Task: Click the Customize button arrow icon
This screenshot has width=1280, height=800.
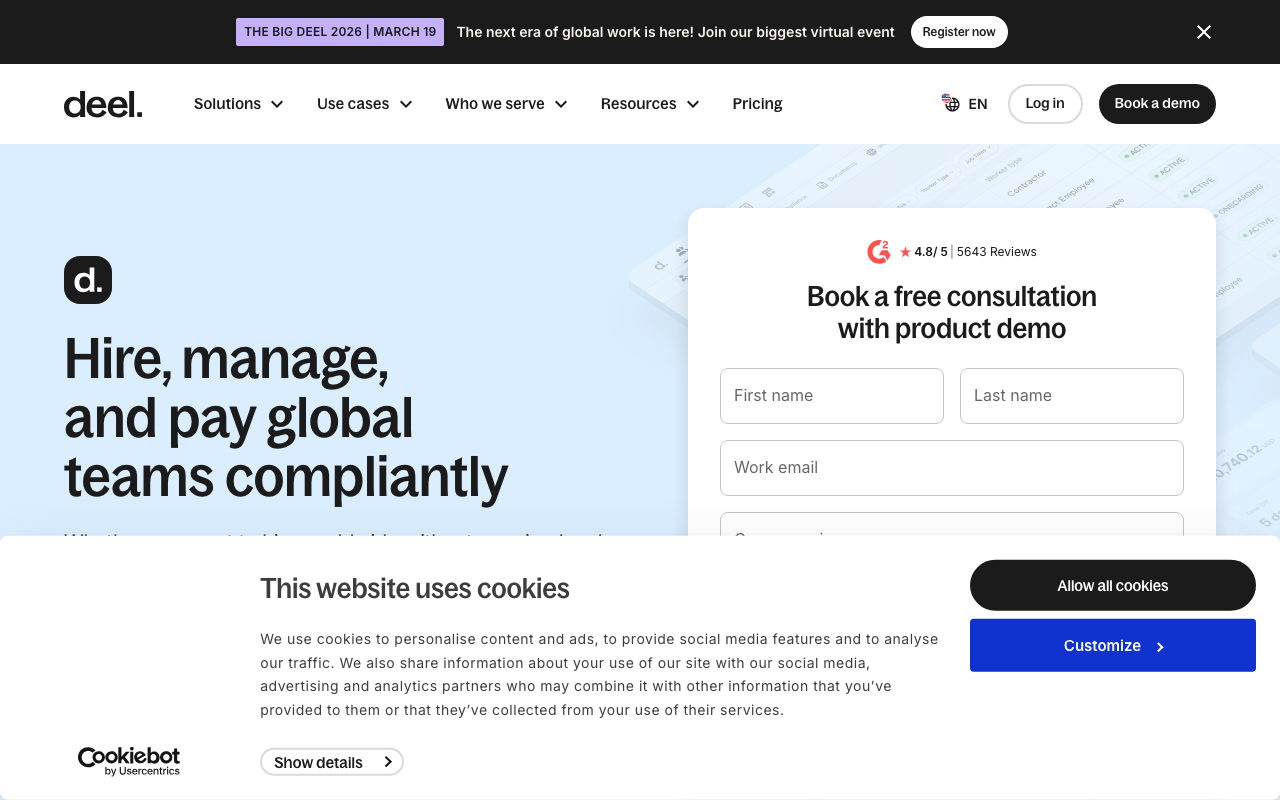Action: click(x=1160, y=647)
